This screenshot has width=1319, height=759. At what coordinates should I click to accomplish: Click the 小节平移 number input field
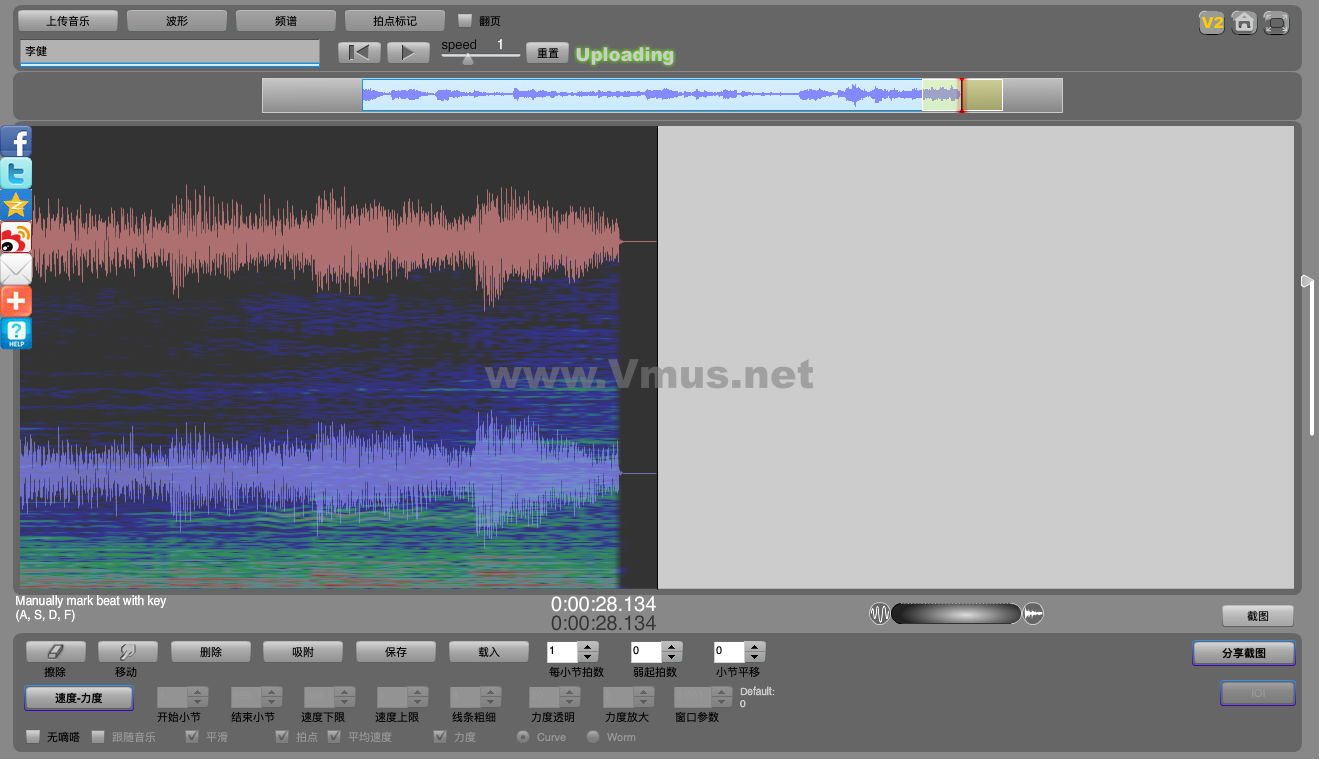pos(730,652)
